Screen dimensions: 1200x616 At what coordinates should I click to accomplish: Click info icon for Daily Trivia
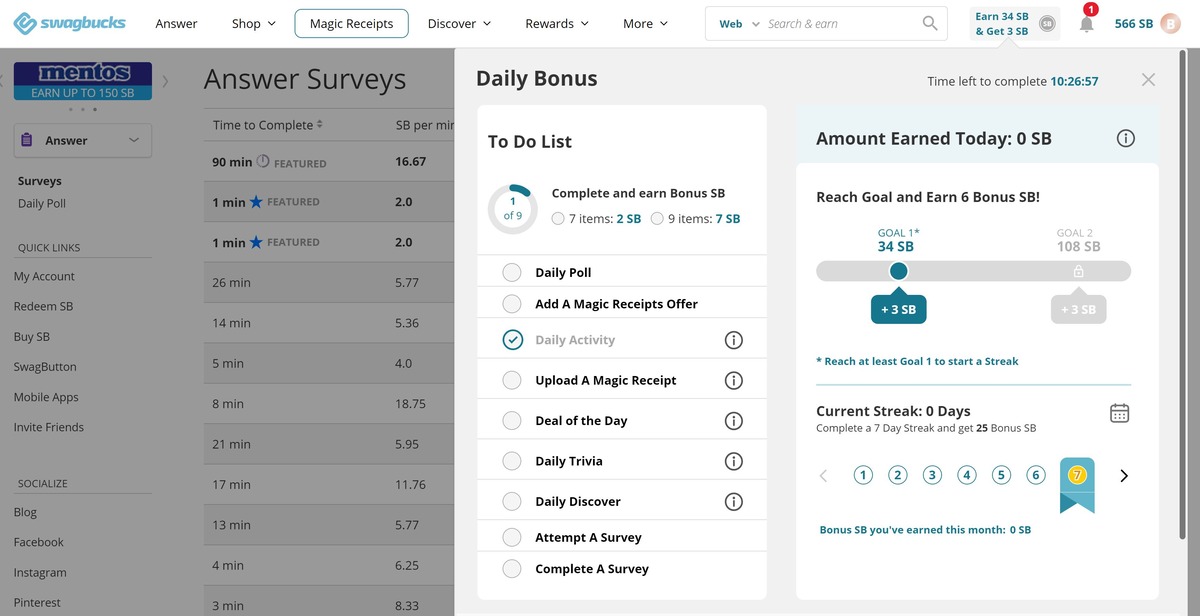[733, 461]
